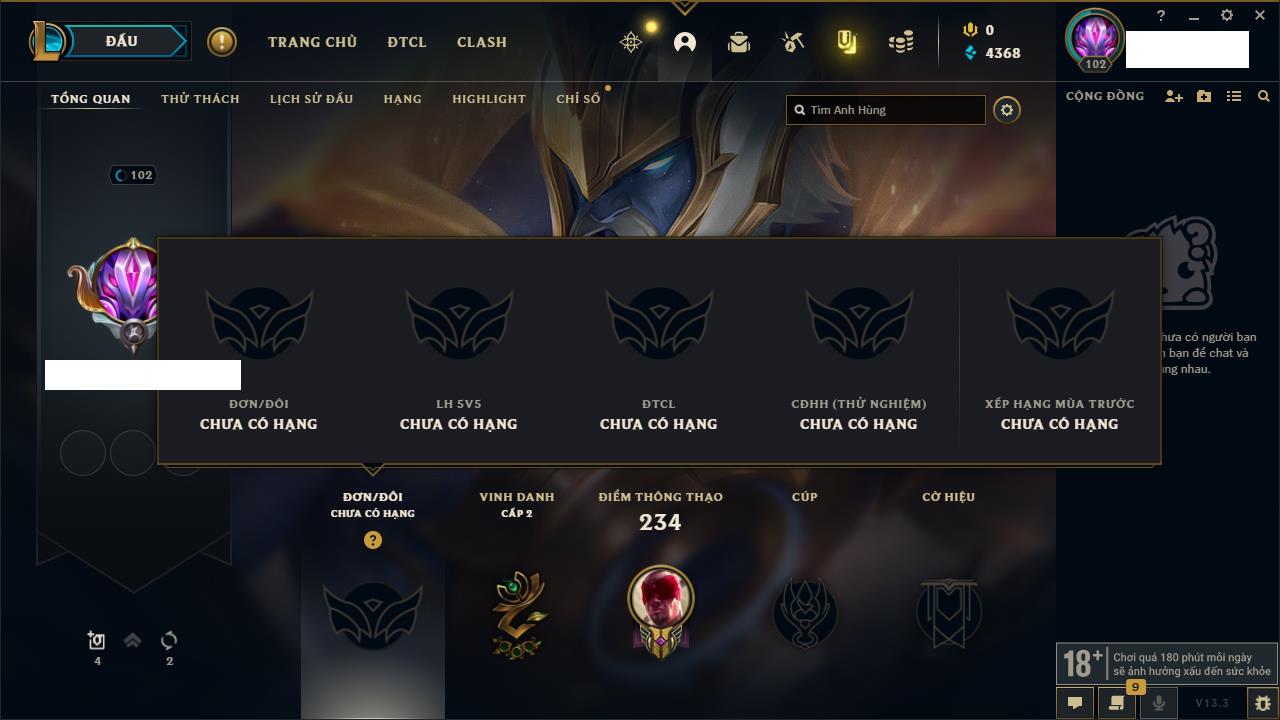Open the Collection backpack icon

pos(739,42)
